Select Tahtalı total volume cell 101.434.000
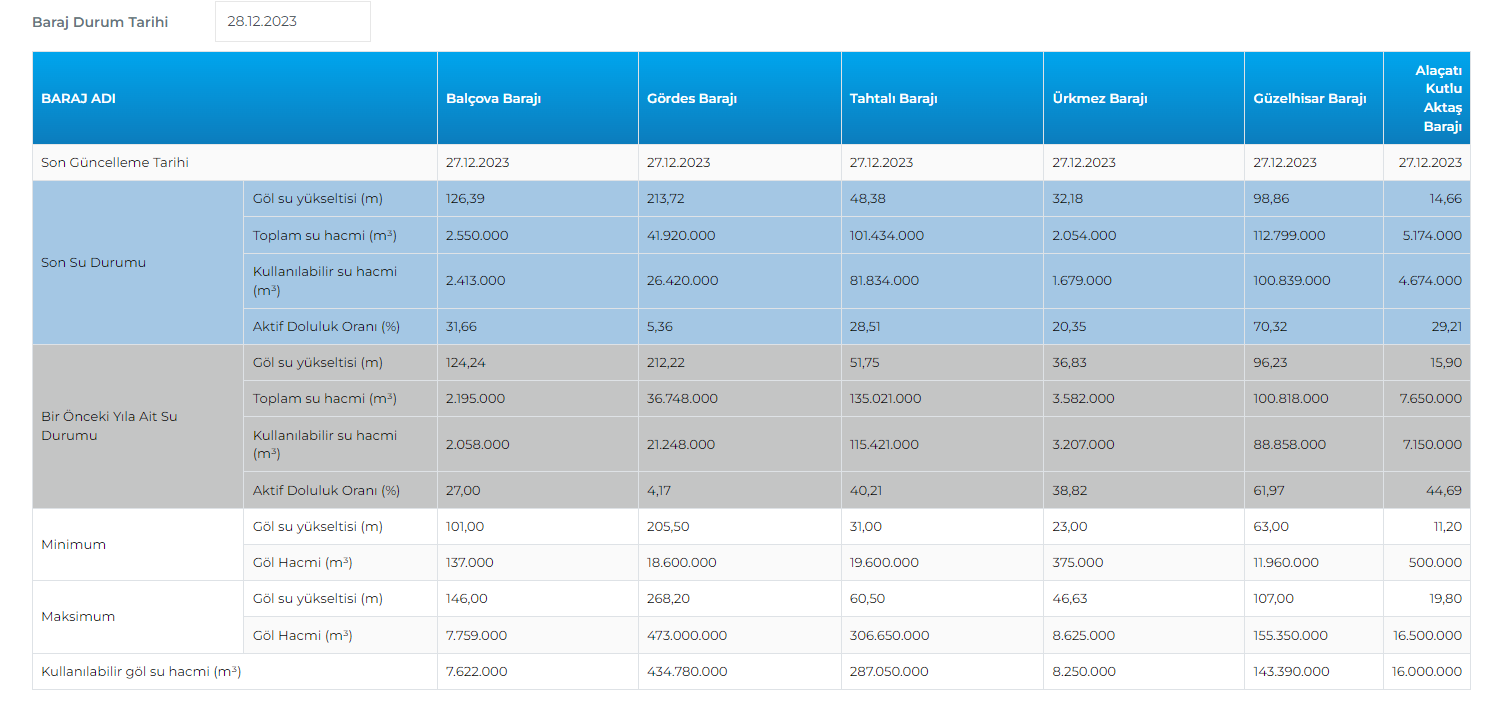Screen dimensions: 1496x716 pos(886,236)
